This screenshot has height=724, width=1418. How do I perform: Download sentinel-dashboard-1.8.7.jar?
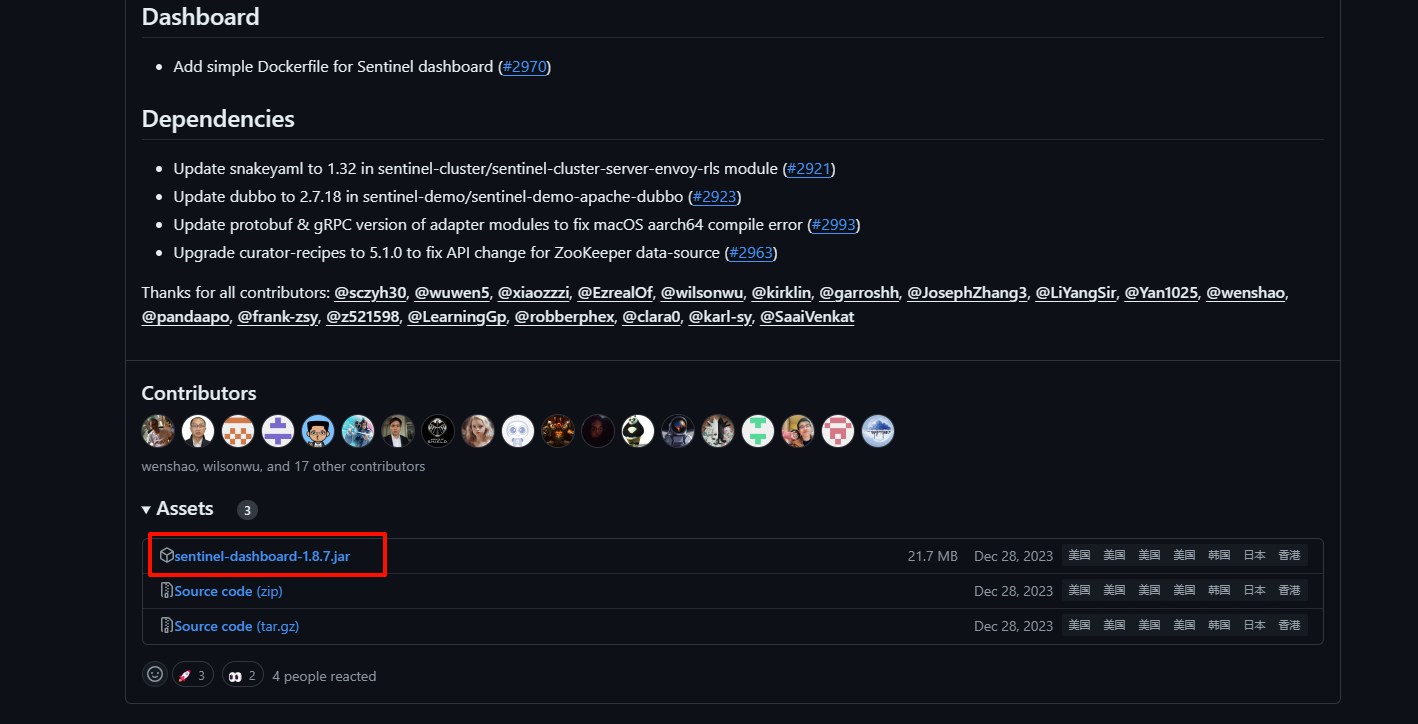point(262,556)
